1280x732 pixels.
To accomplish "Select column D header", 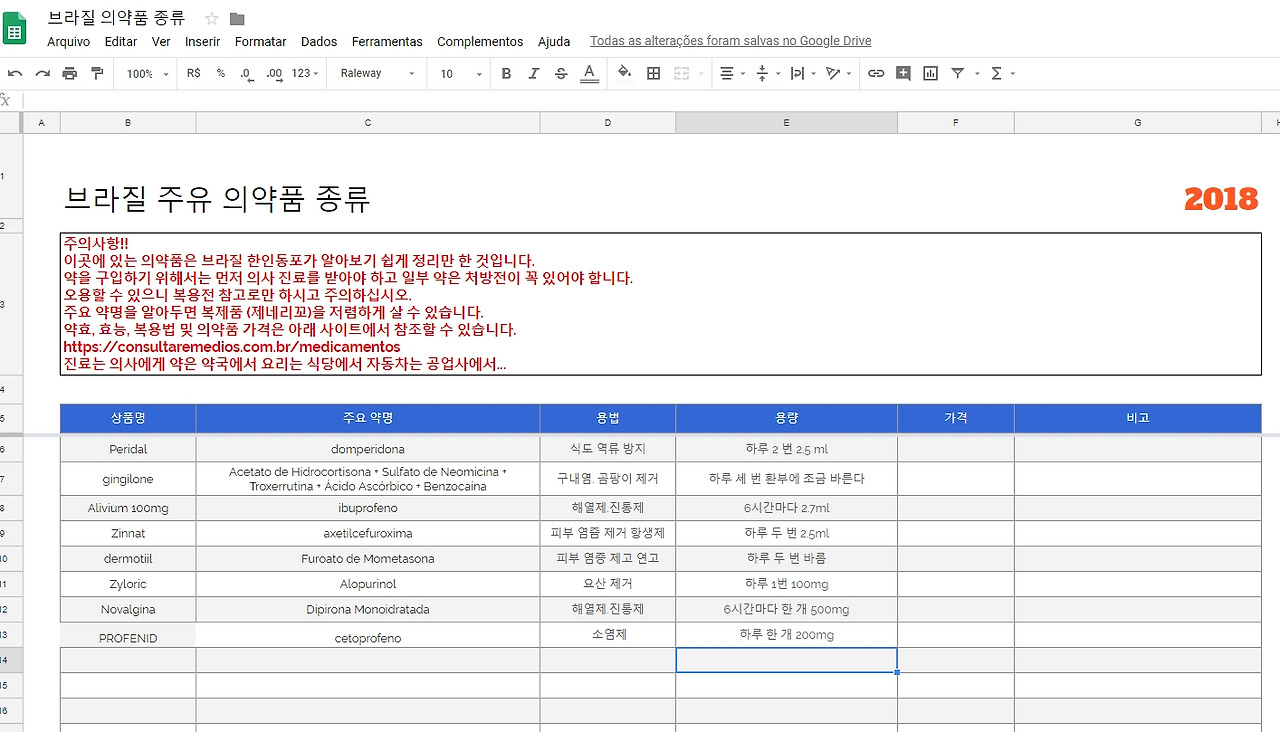I will tap(608, 122).
